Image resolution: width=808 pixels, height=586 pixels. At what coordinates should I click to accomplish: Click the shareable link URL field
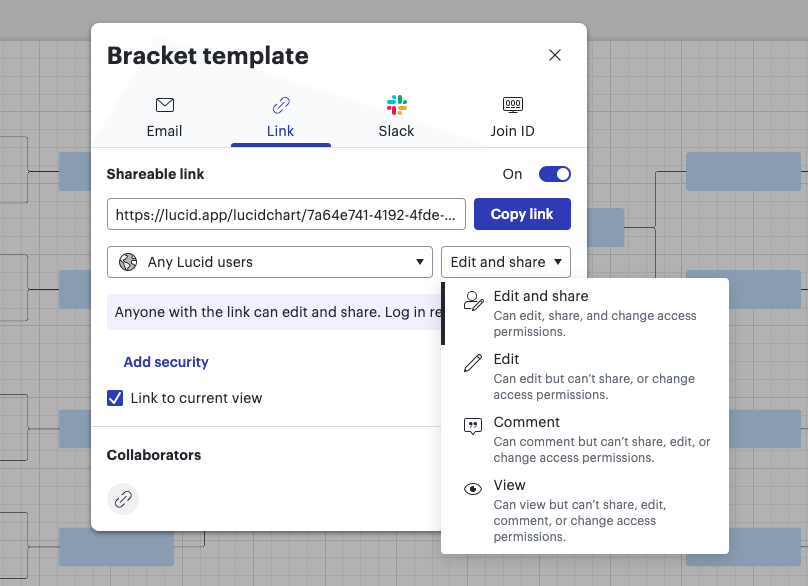(287, 214)
